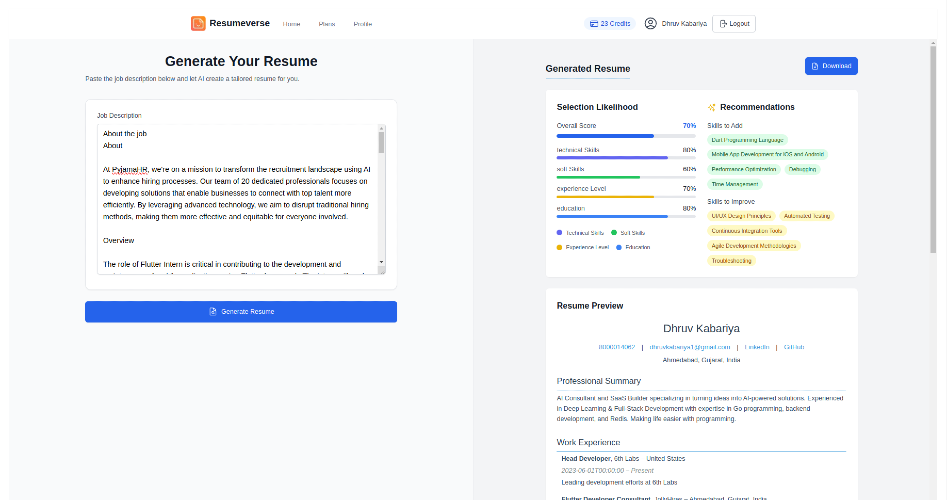Click the Resumeverse orange logo icon
This screenshot has height=500, width=947.
198,24
